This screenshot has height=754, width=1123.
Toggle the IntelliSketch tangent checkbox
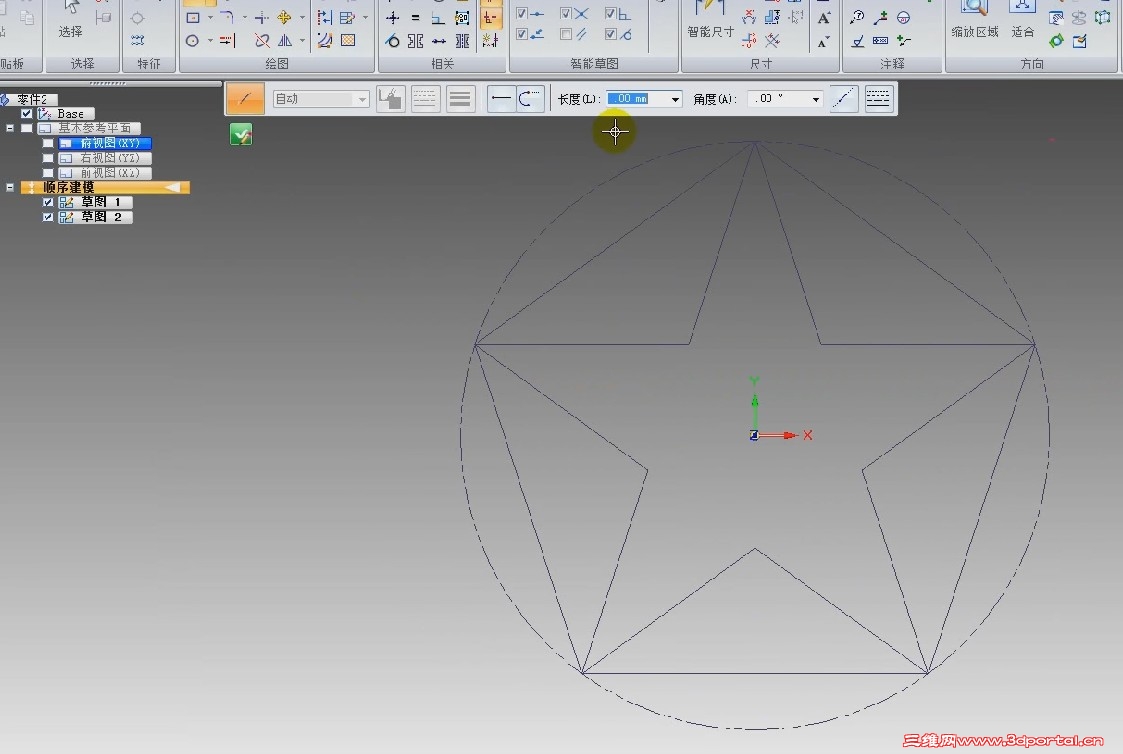tap(610, 34)
